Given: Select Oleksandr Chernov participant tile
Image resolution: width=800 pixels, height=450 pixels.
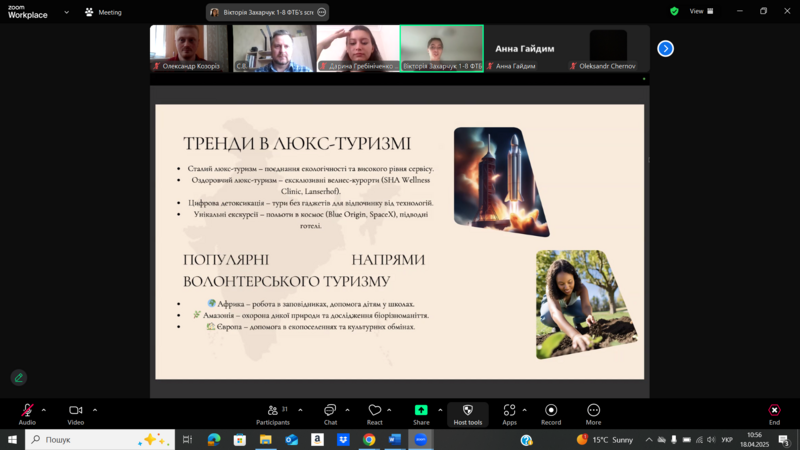Looking at the screenshot, I should point(608,48).
